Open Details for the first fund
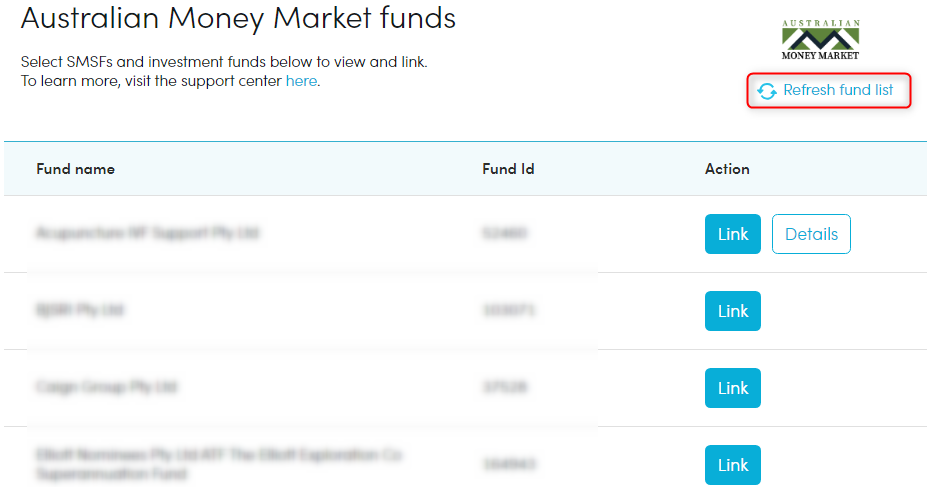Screen dimensions: 944x502 [x=811, y=234]
